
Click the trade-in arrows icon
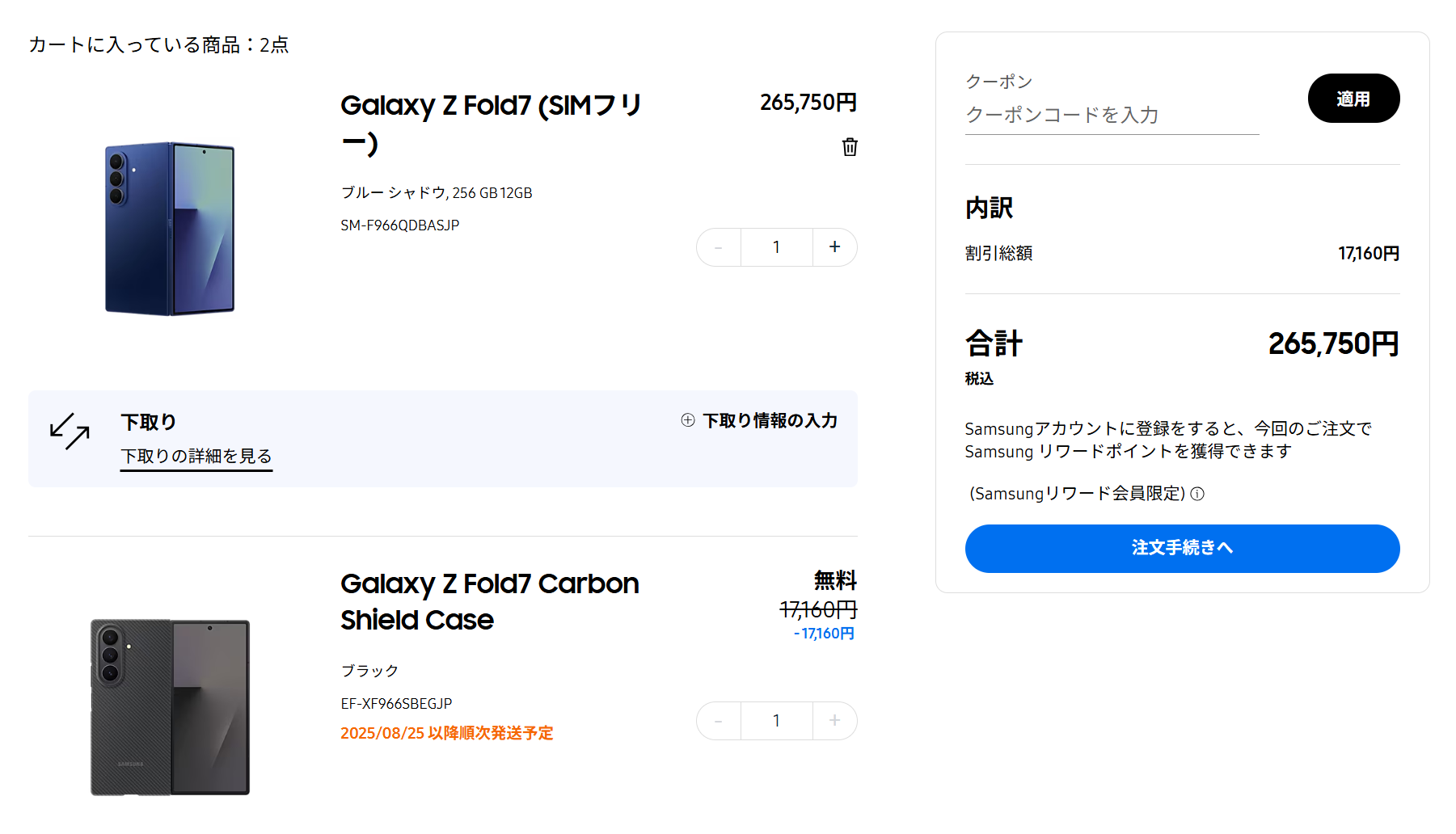click(x=70, y=431)
